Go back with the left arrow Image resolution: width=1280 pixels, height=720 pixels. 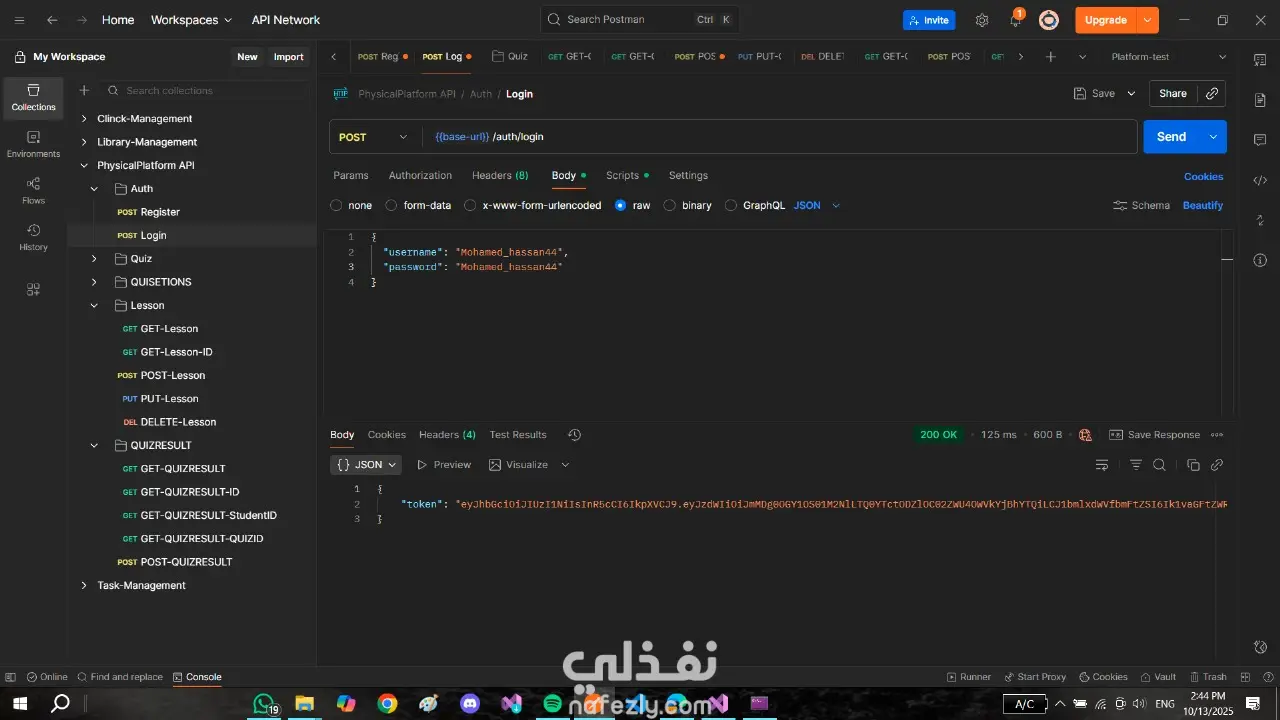click(52, 20)
